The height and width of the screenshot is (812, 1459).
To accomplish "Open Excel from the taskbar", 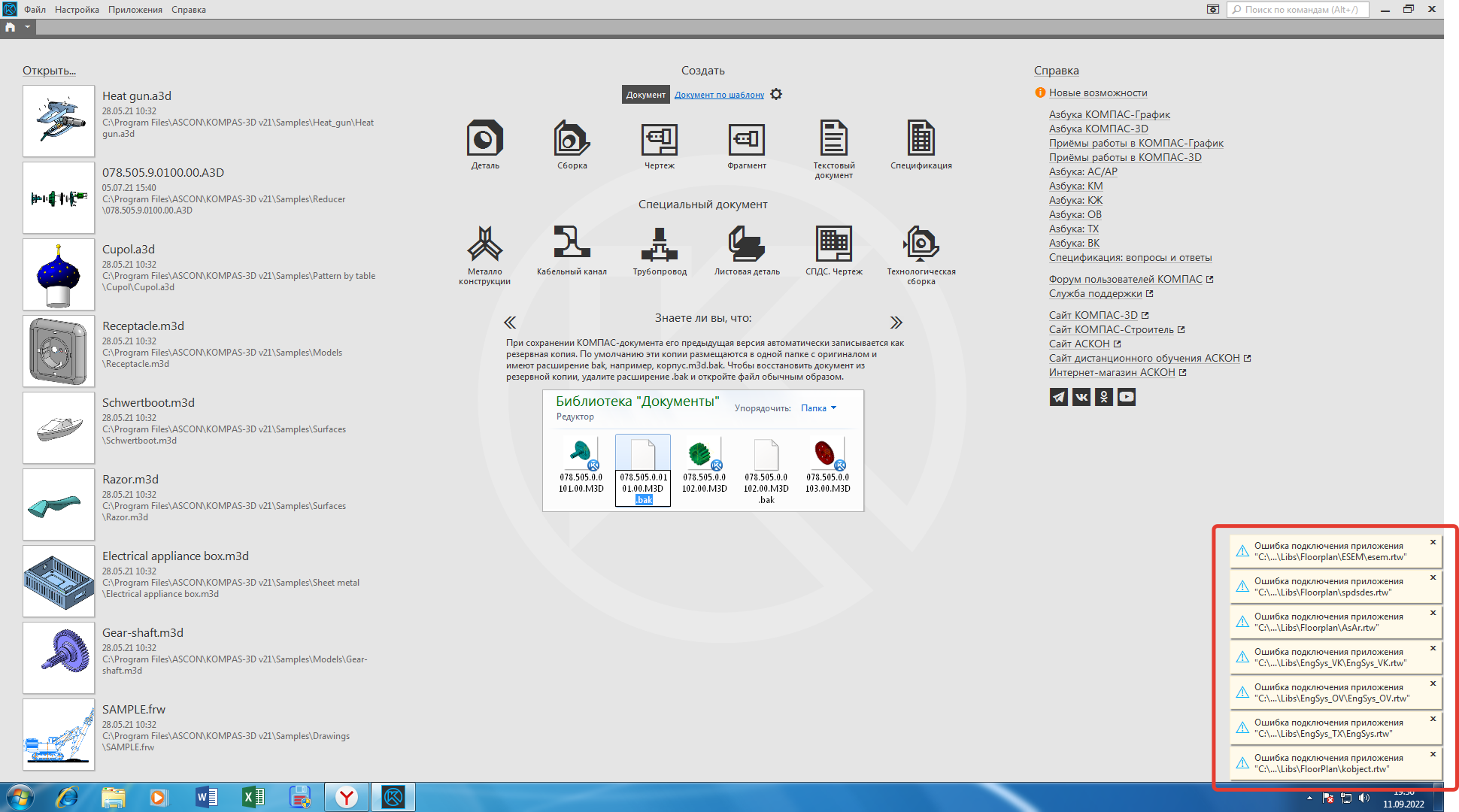I will [253, 797].
